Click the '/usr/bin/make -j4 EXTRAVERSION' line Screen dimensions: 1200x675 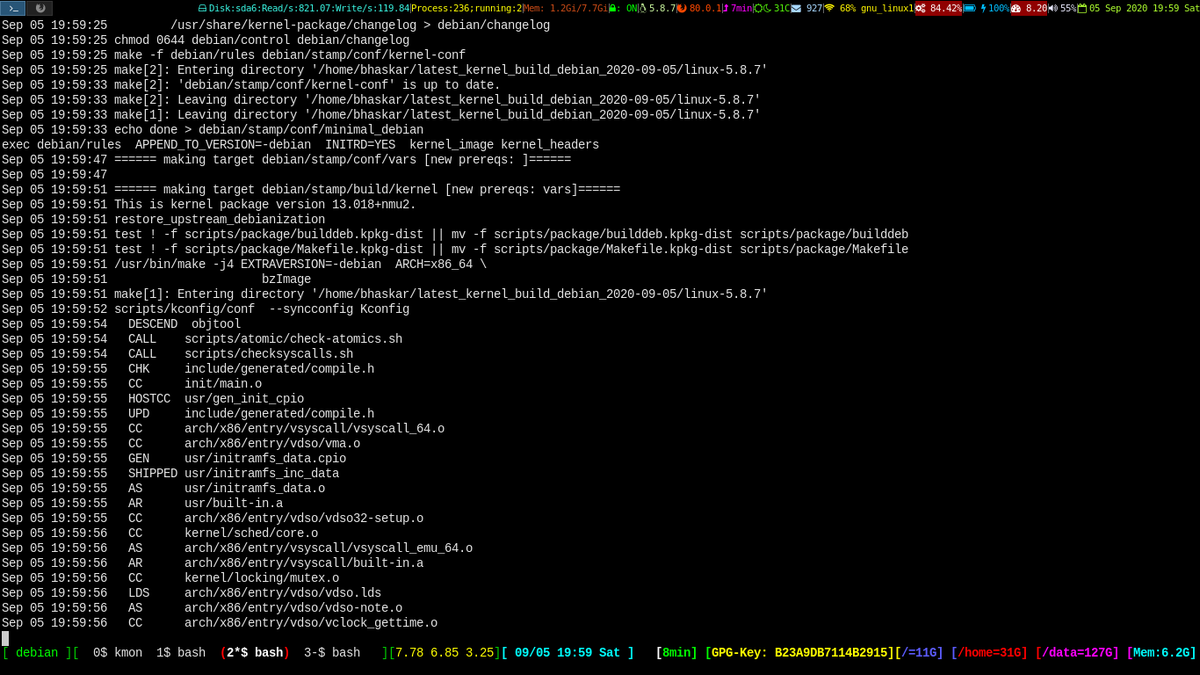point(244,265)
